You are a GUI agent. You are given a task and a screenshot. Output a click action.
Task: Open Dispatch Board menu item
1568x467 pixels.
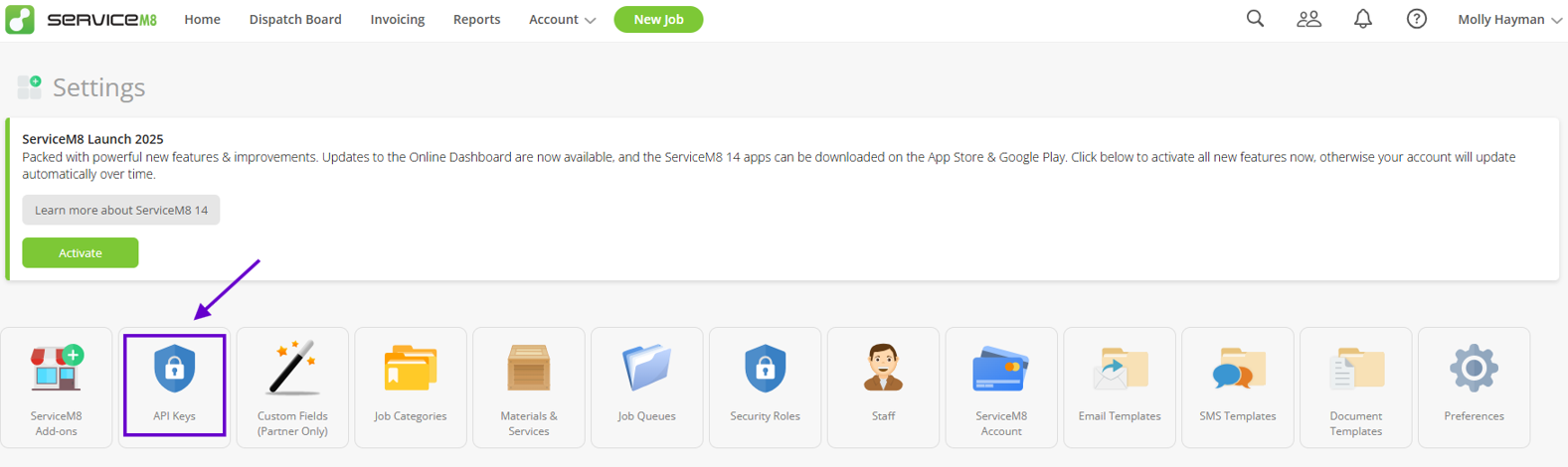pos(295,19)
